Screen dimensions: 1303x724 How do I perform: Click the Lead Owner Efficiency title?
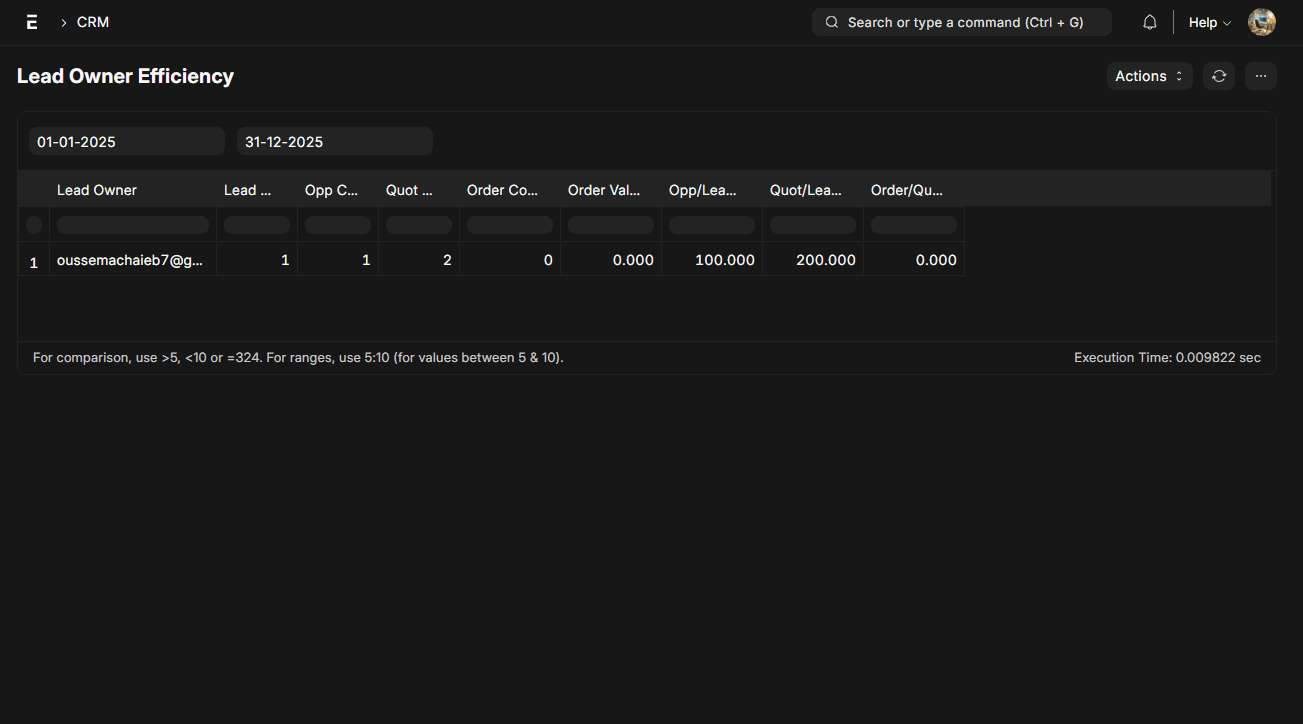(126, 76)
